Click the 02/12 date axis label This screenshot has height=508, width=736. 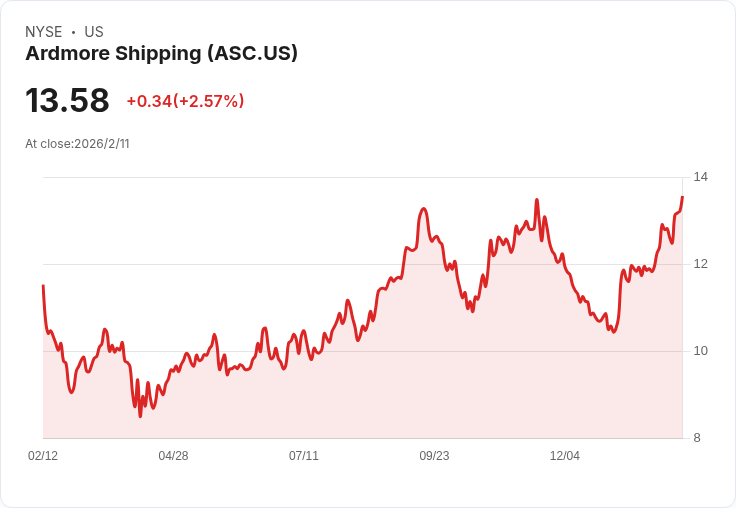(x=43, y=456)
